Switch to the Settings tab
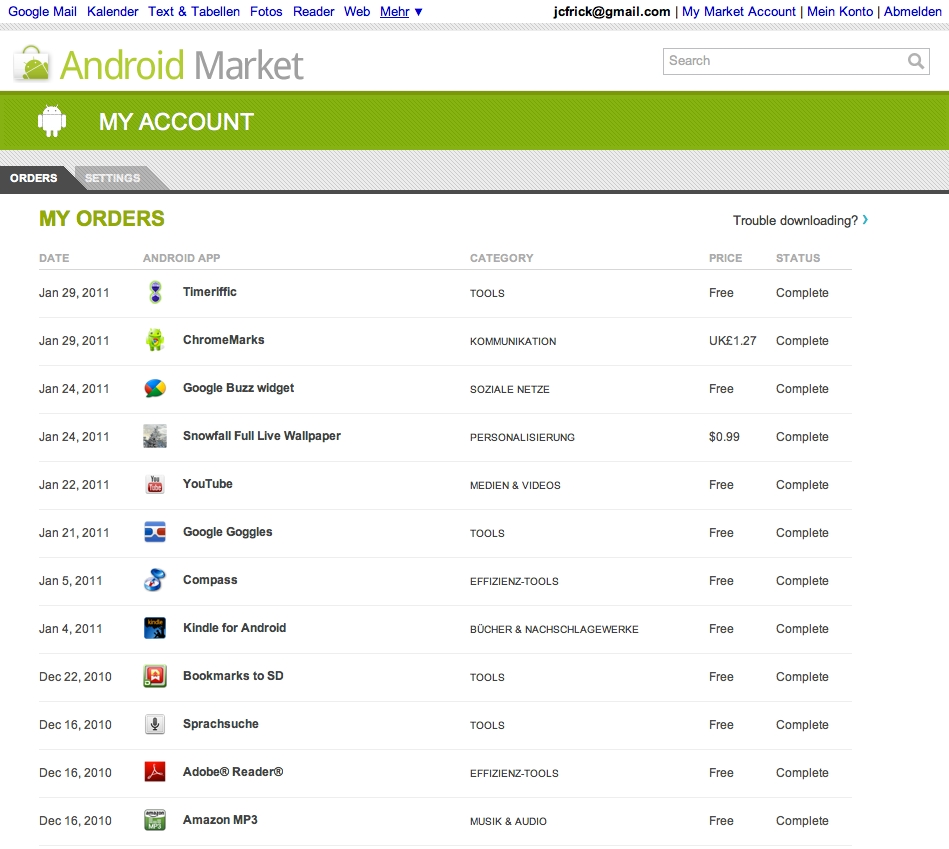 click(113, 178)
